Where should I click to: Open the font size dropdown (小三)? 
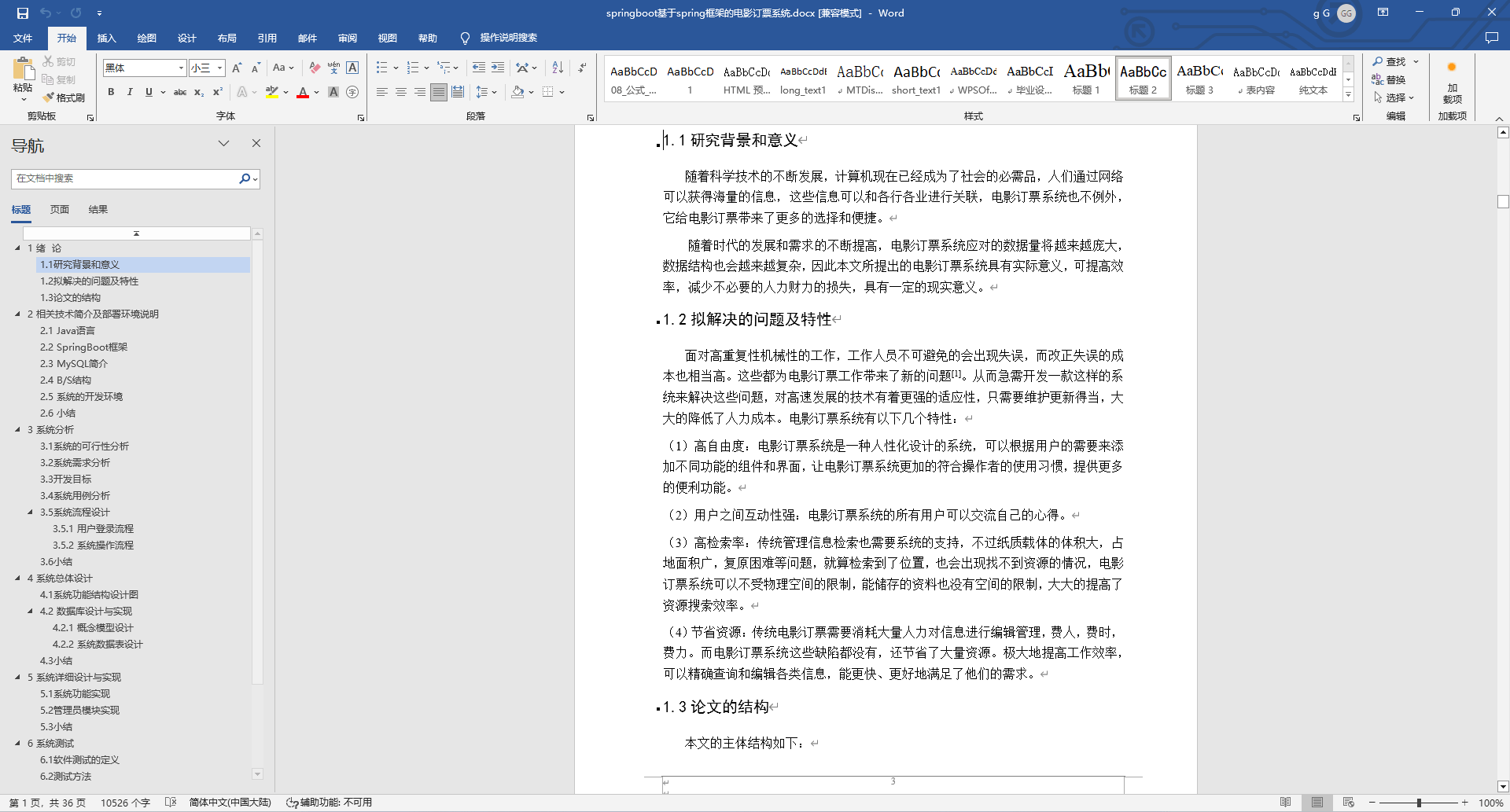[220, 68]
